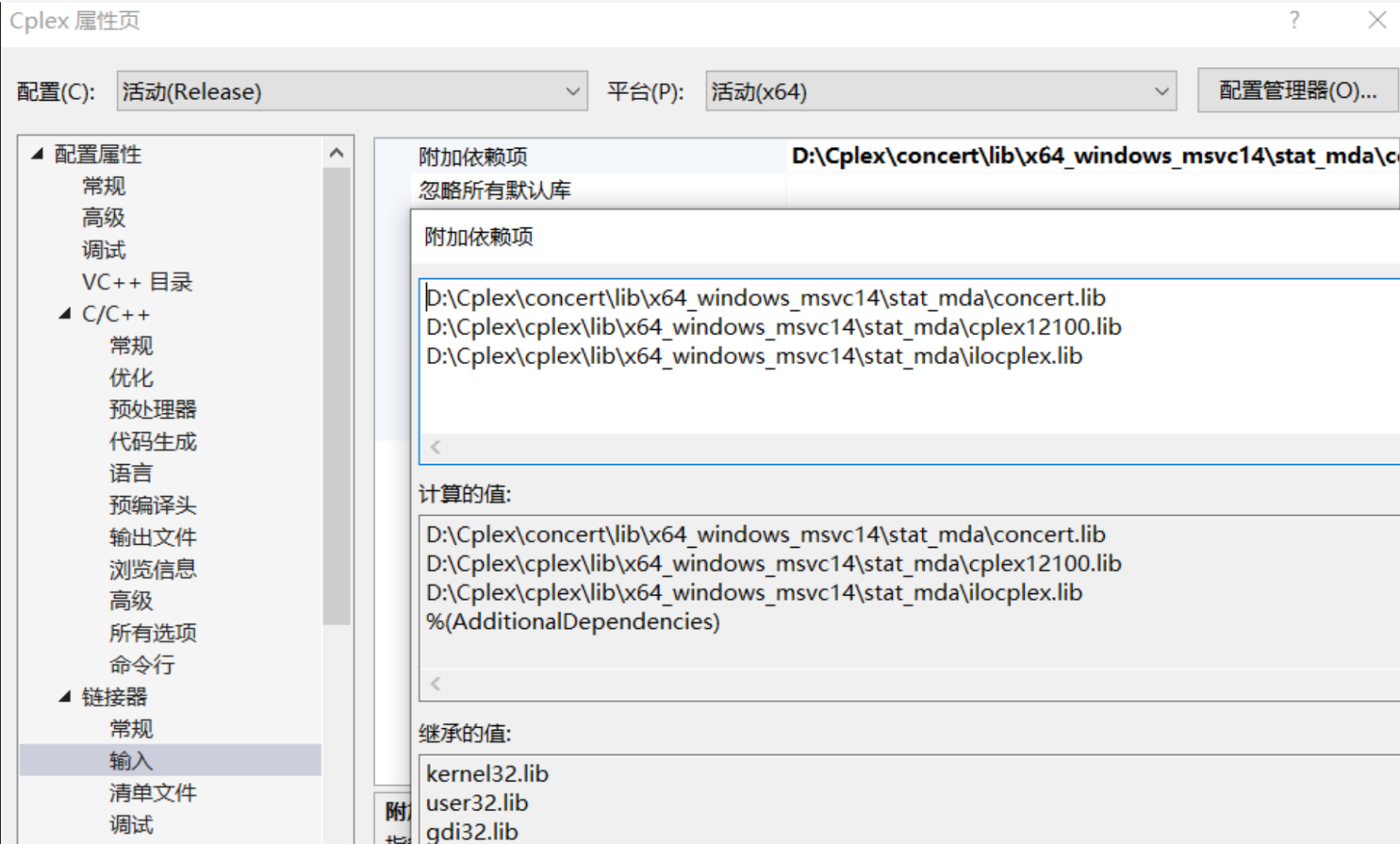Select 调试 under 链接器
Screen dimensions: 1400x844
(x=131, y=824)
